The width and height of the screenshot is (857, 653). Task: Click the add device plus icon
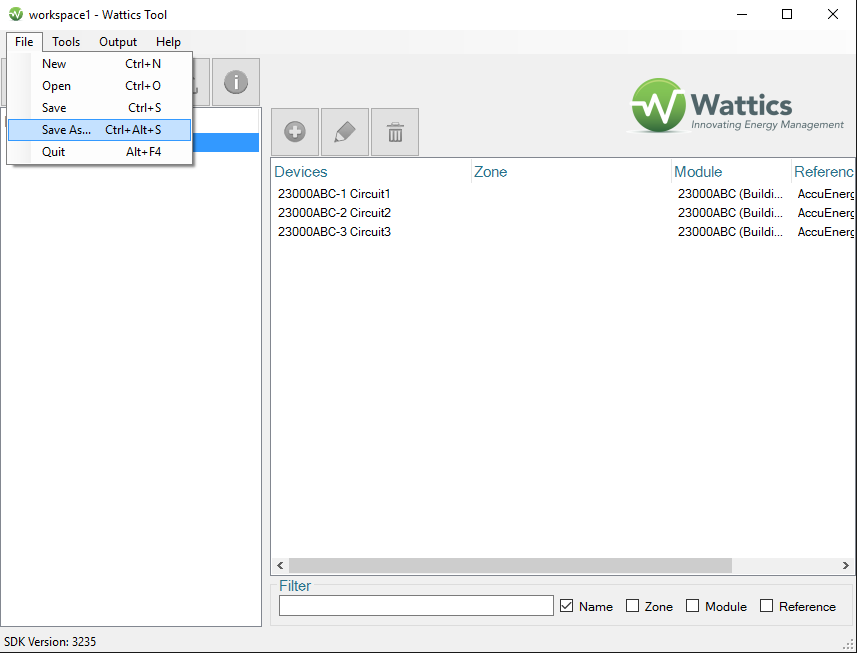(x=295, y=132)
